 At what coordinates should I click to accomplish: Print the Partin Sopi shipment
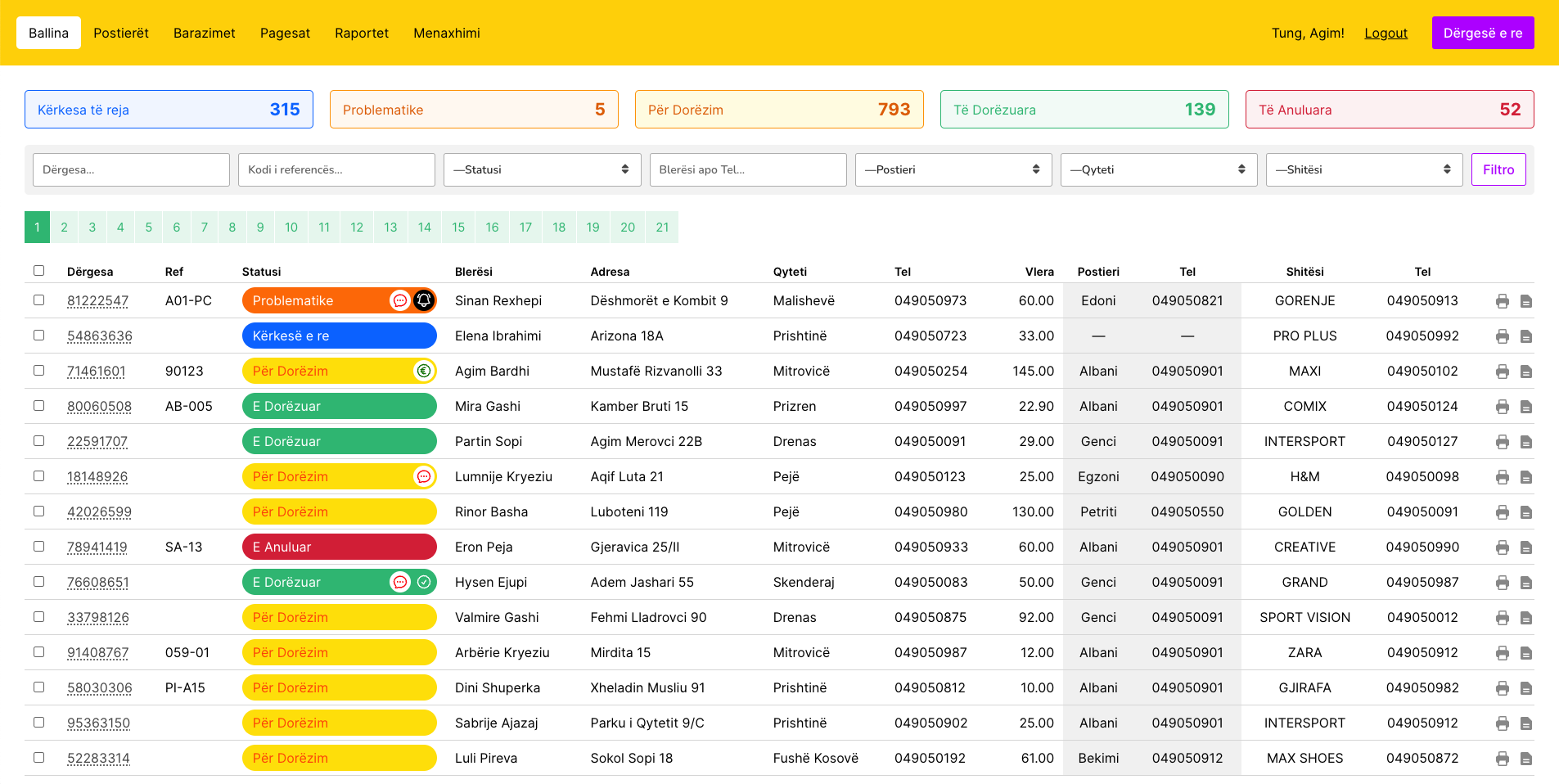(1503, 442)
